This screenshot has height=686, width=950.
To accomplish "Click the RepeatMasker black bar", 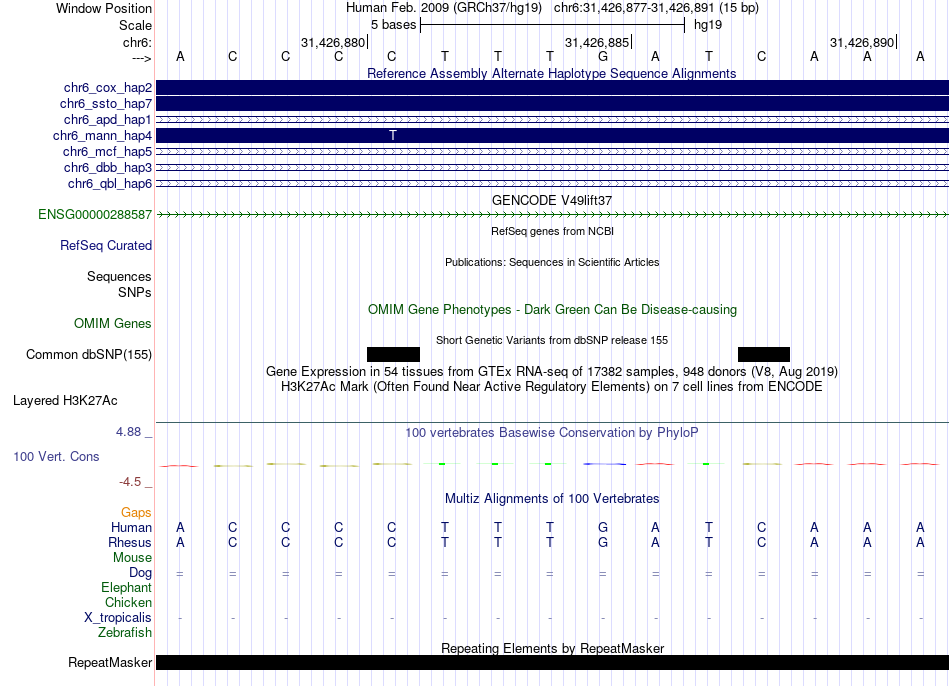I will point(552,662).
